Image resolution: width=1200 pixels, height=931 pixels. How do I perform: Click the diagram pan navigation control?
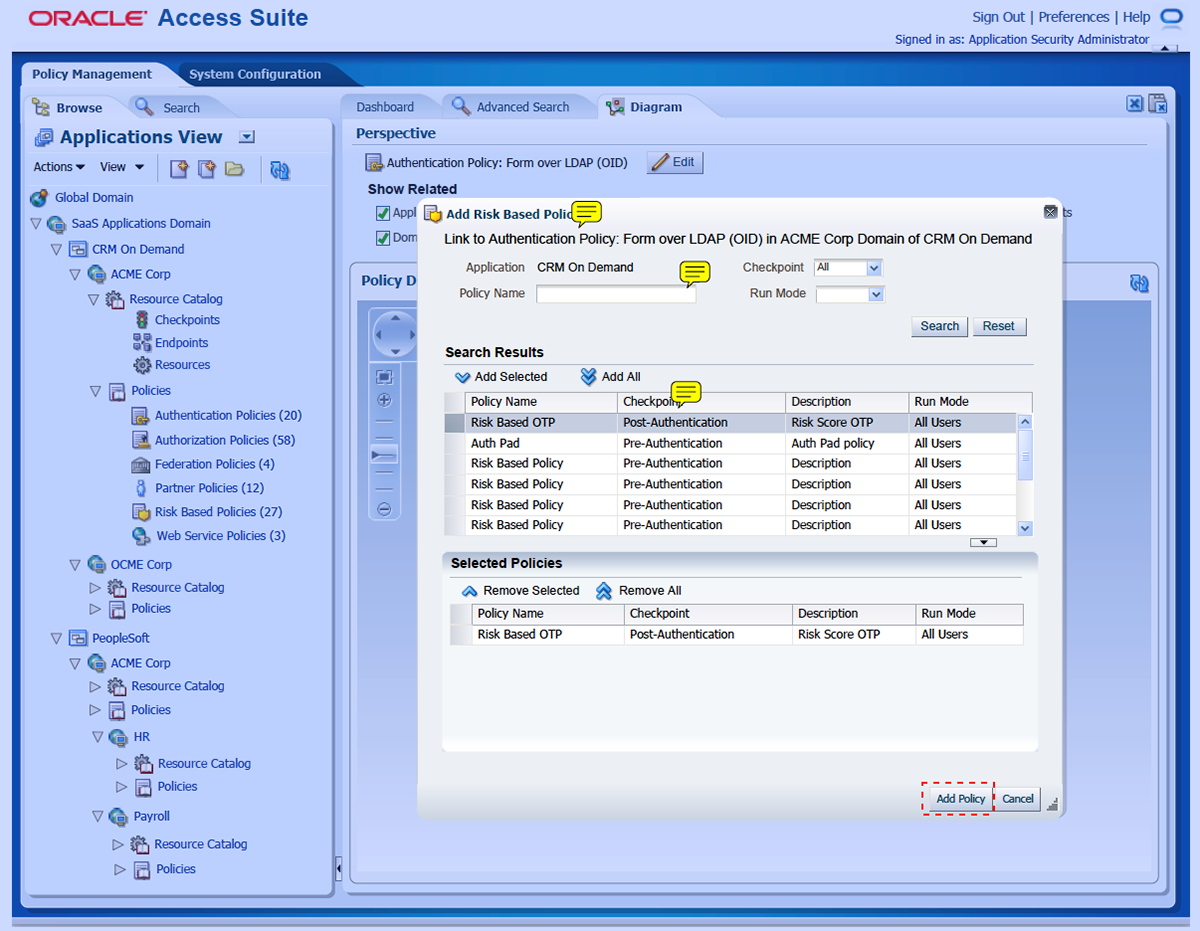(x=395, y=334)
